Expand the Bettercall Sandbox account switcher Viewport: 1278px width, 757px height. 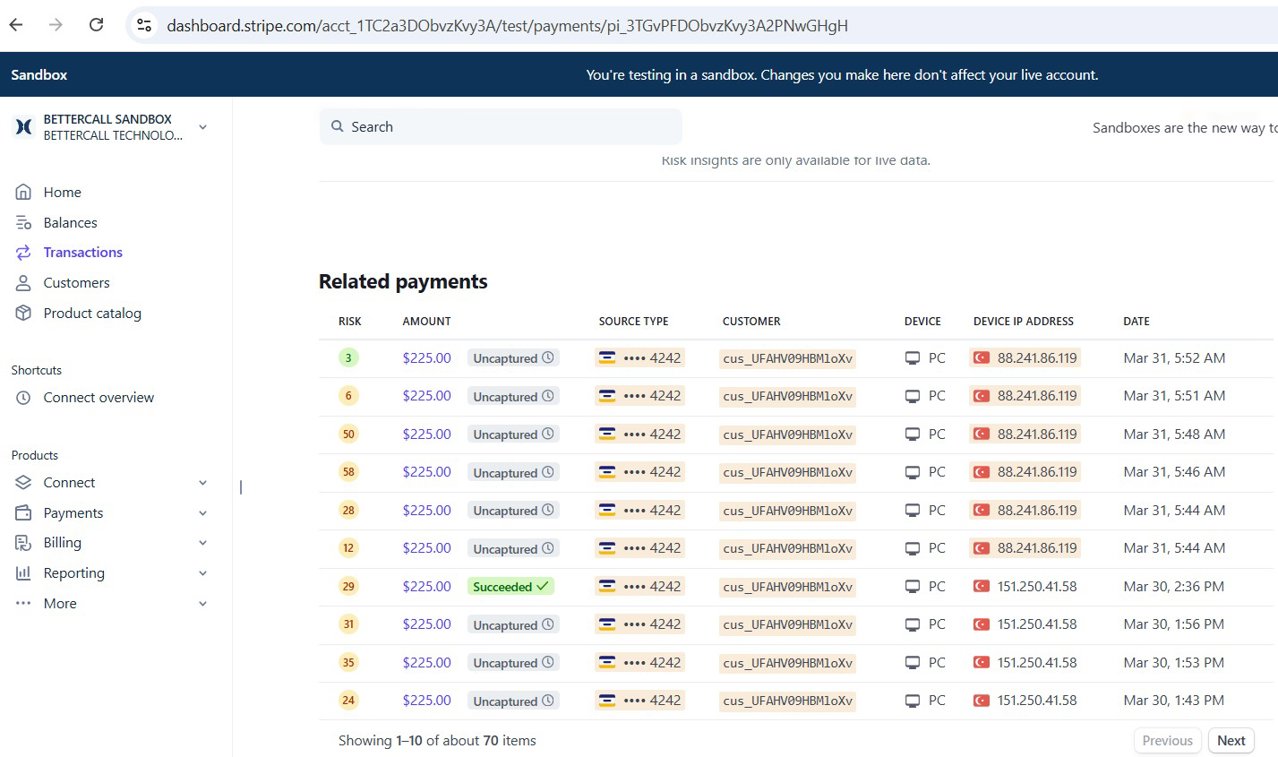tap(203, 127)
